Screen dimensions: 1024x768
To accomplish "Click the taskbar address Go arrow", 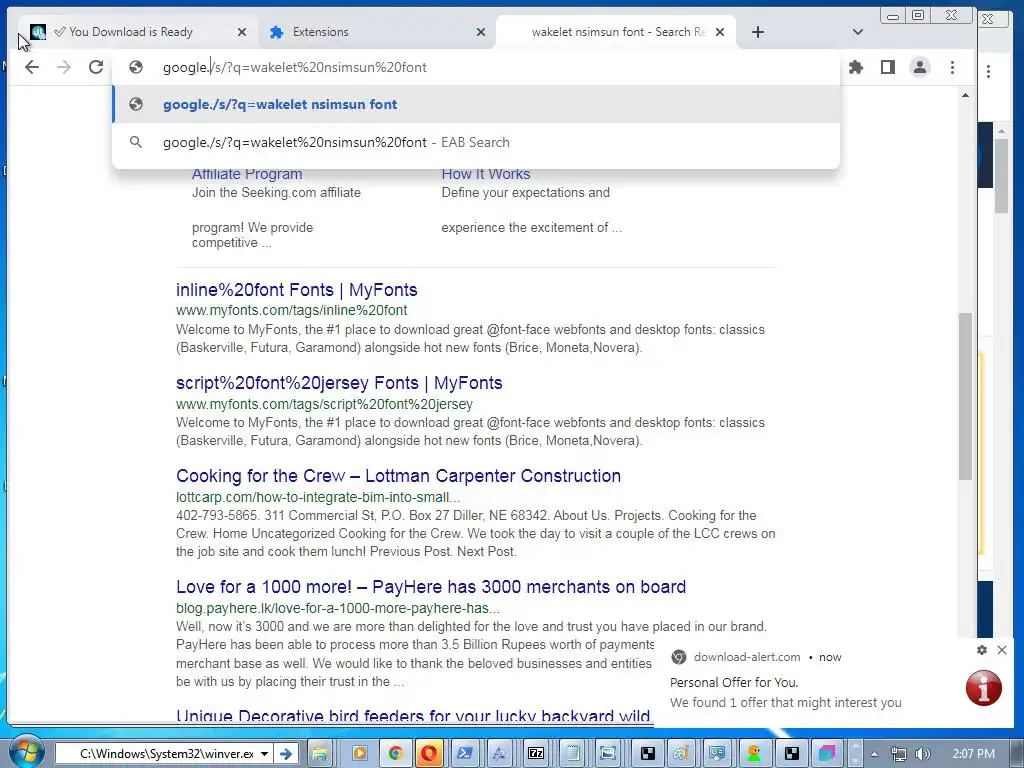I will pos(285,754).
